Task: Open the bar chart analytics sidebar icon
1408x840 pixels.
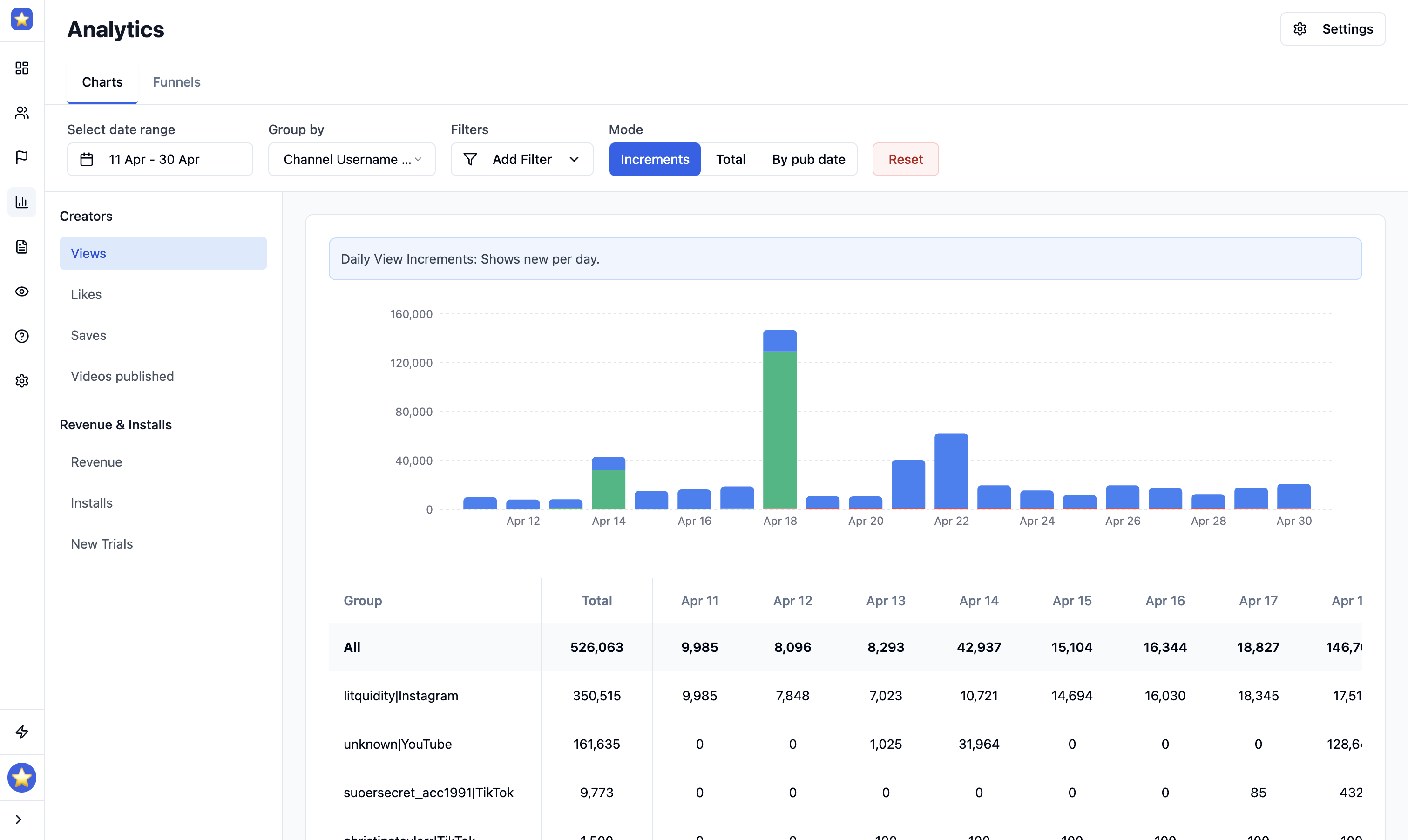Action: click(21, 202)
